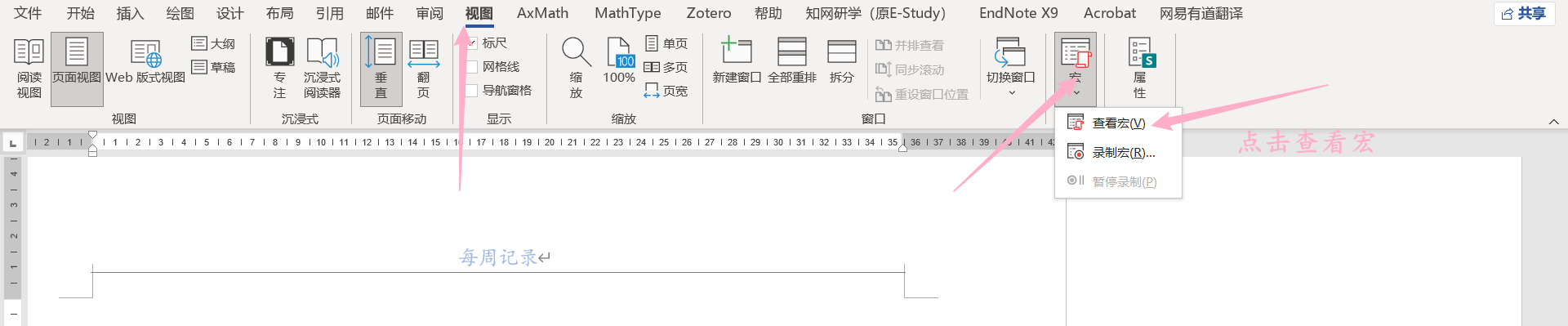The height and width of the screenshot is (326, 1568).
Task: Choose 暂停录制(P) from the menu
Action: [x=1118, y=181]
